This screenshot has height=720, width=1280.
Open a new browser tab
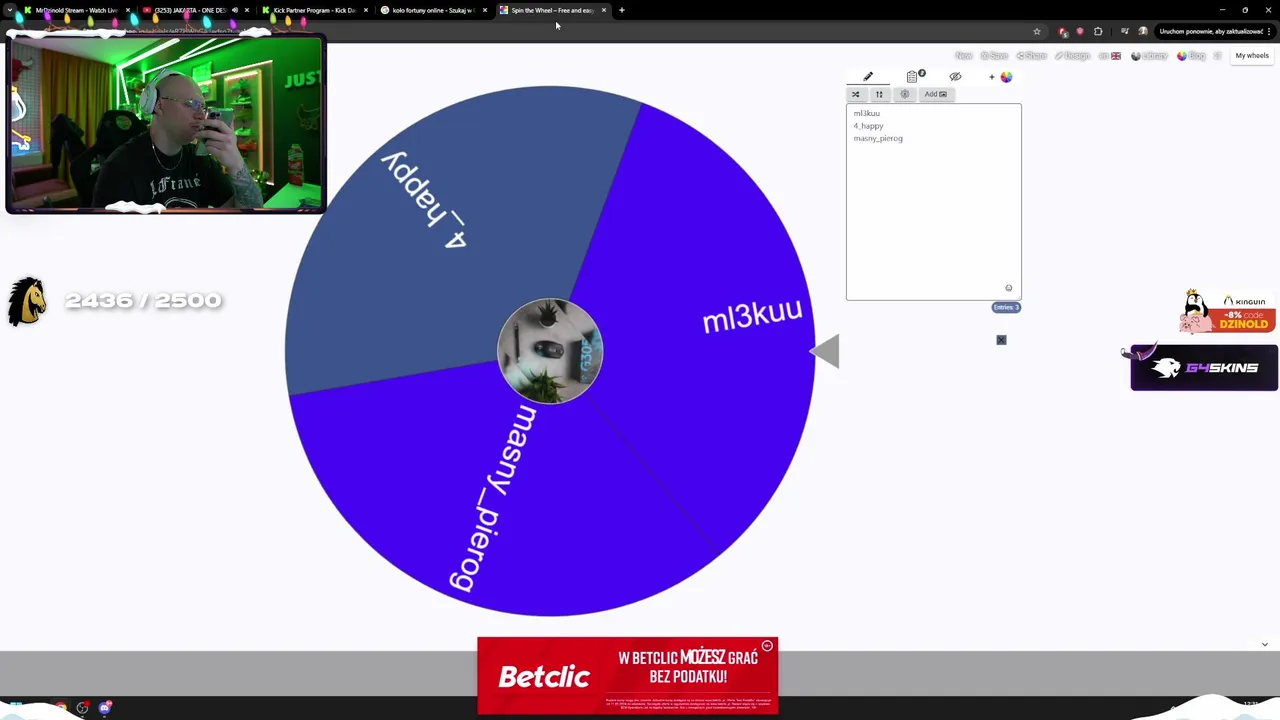coord(621,10)
